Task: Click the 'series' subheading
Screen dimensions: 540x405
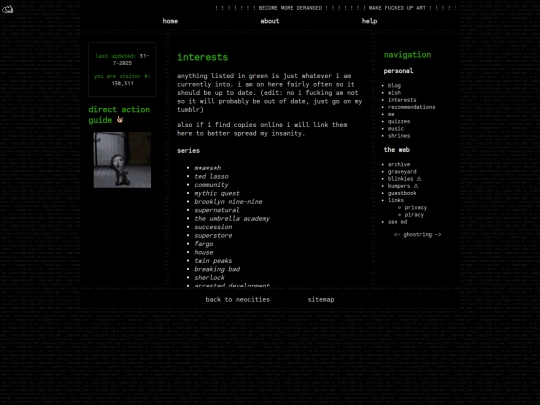Action: 188,150
